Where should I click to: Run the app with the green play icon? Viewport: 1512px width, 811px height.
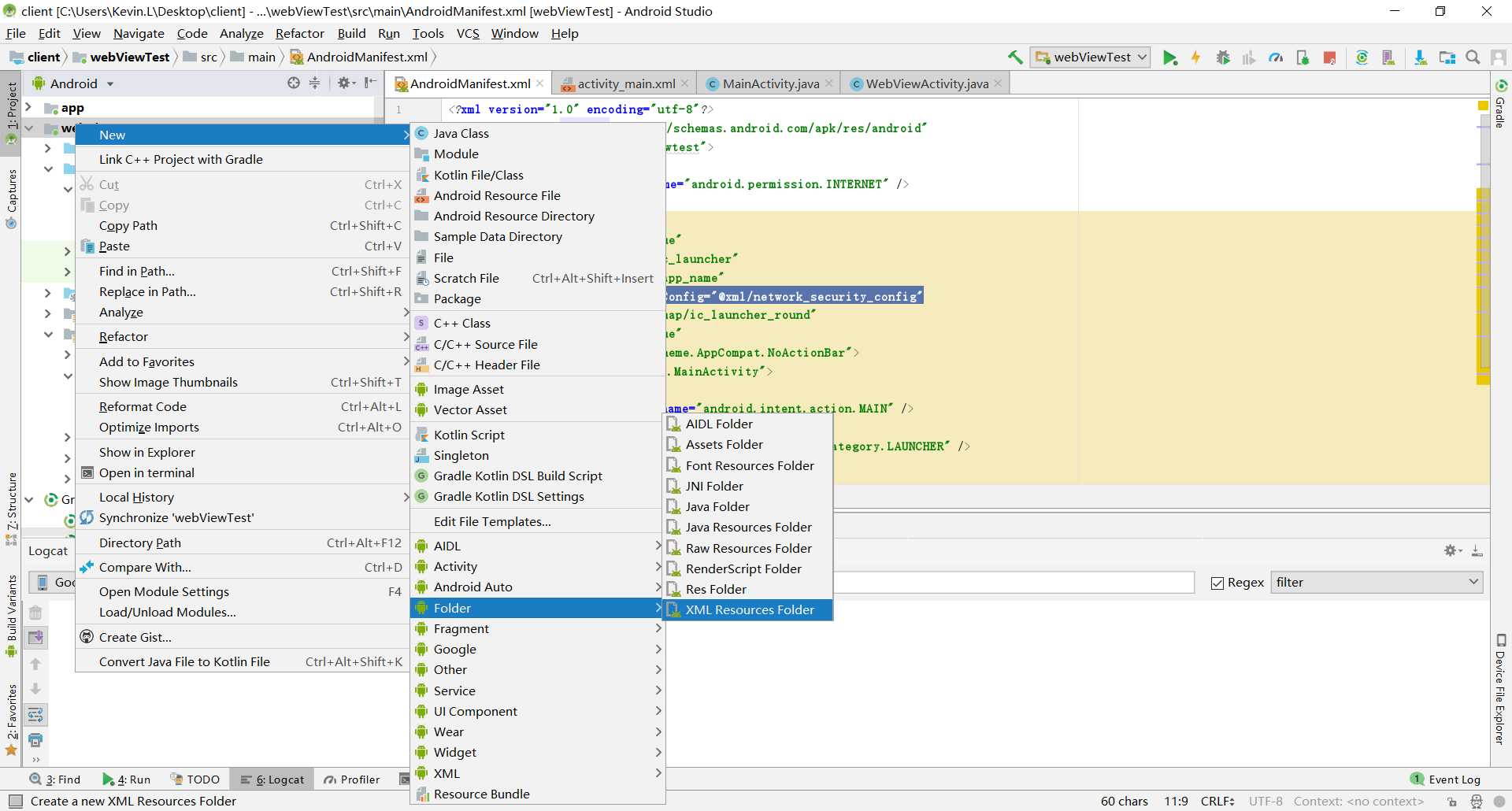[1170, 57]
